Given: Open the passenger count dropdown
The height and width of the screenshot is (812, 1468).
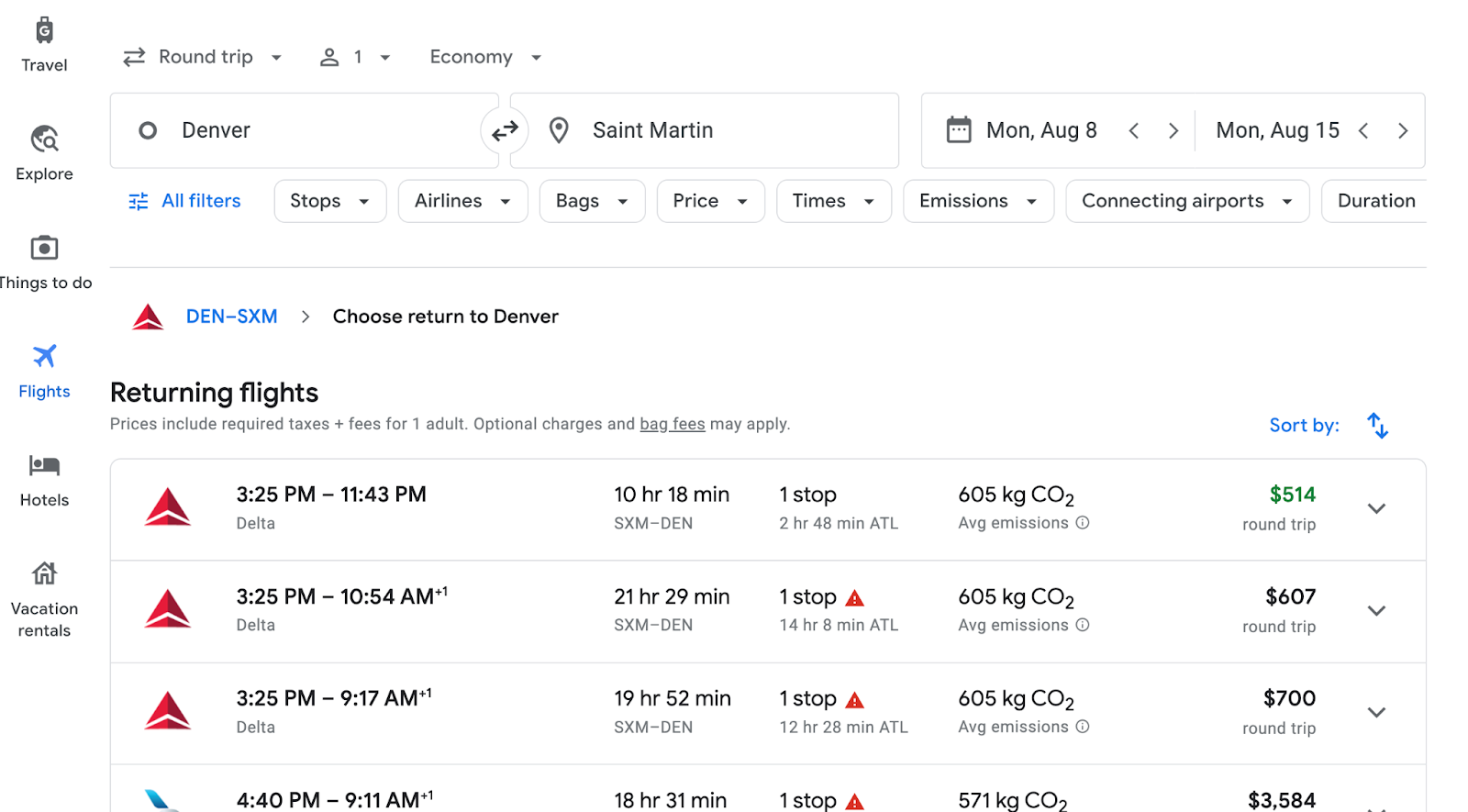Looking at the screenshot, I should tap(355, 57).
